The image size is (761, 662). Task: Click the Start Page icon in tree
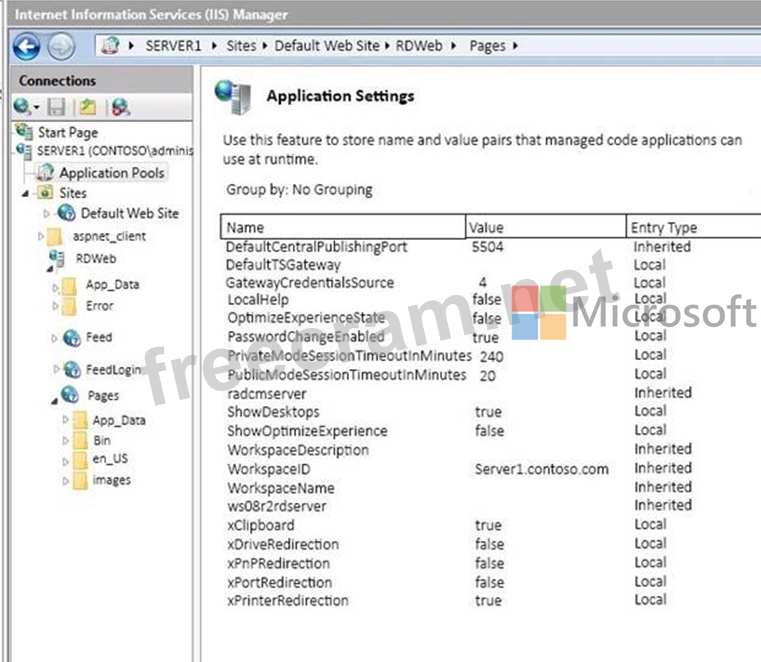click(x=24, y=131)
